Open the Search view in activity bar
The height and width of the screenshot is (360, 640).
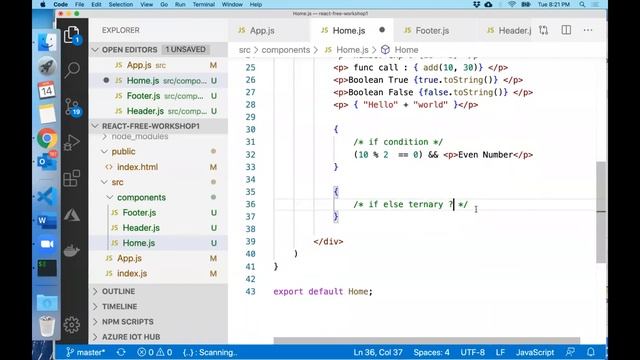(x=72, y=70)
